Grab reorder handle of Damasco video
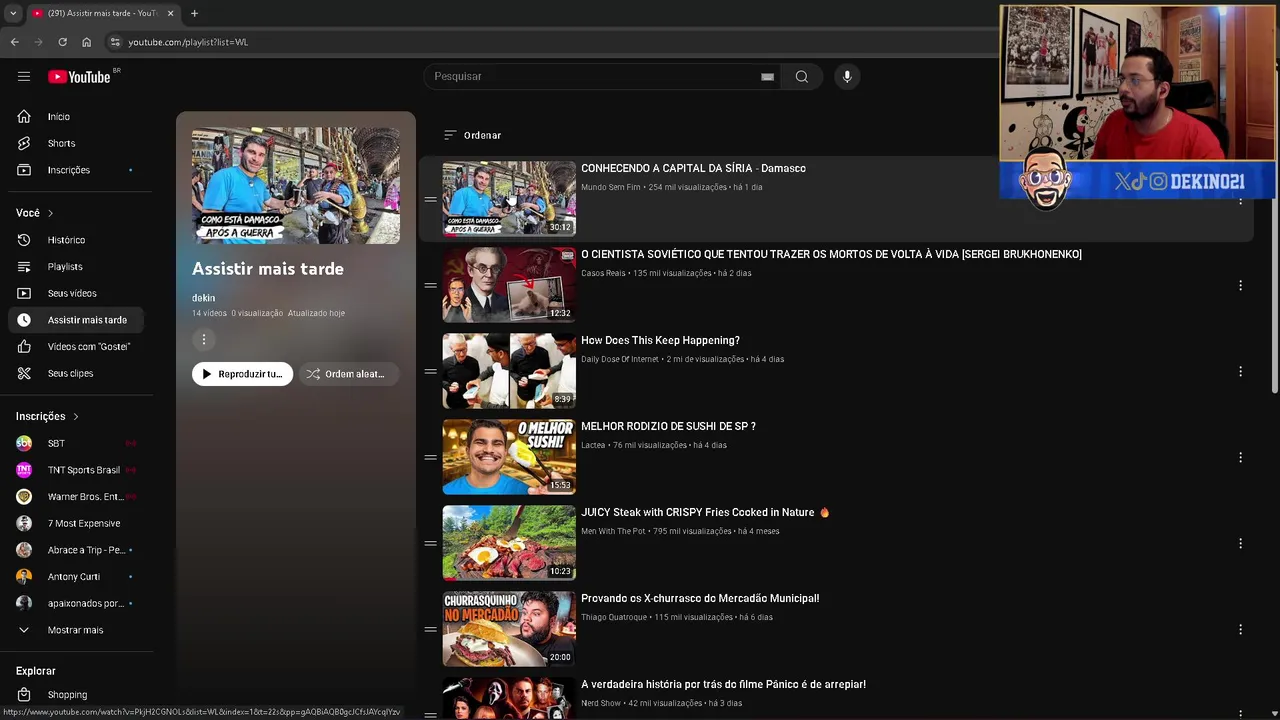The width and height of the screenshot is (1280, 720). click(430, 199)
